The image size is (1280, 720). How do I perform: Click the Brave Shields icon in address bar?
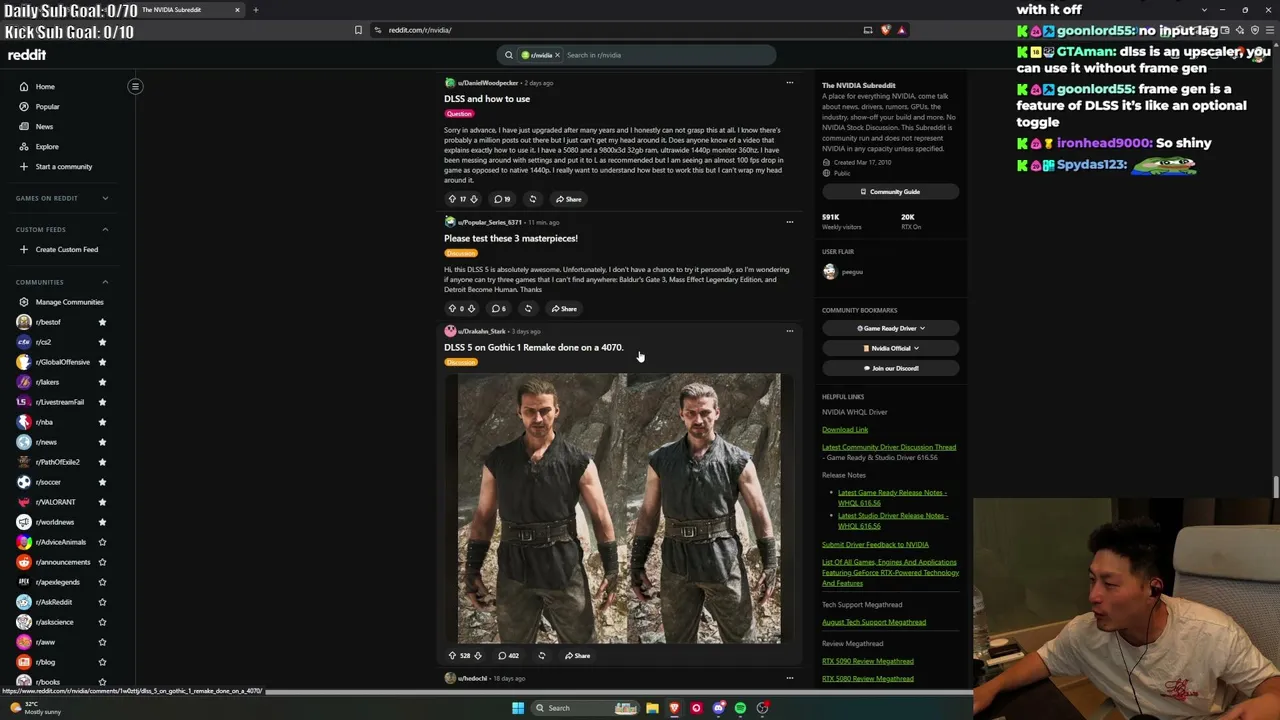point(885,30)
